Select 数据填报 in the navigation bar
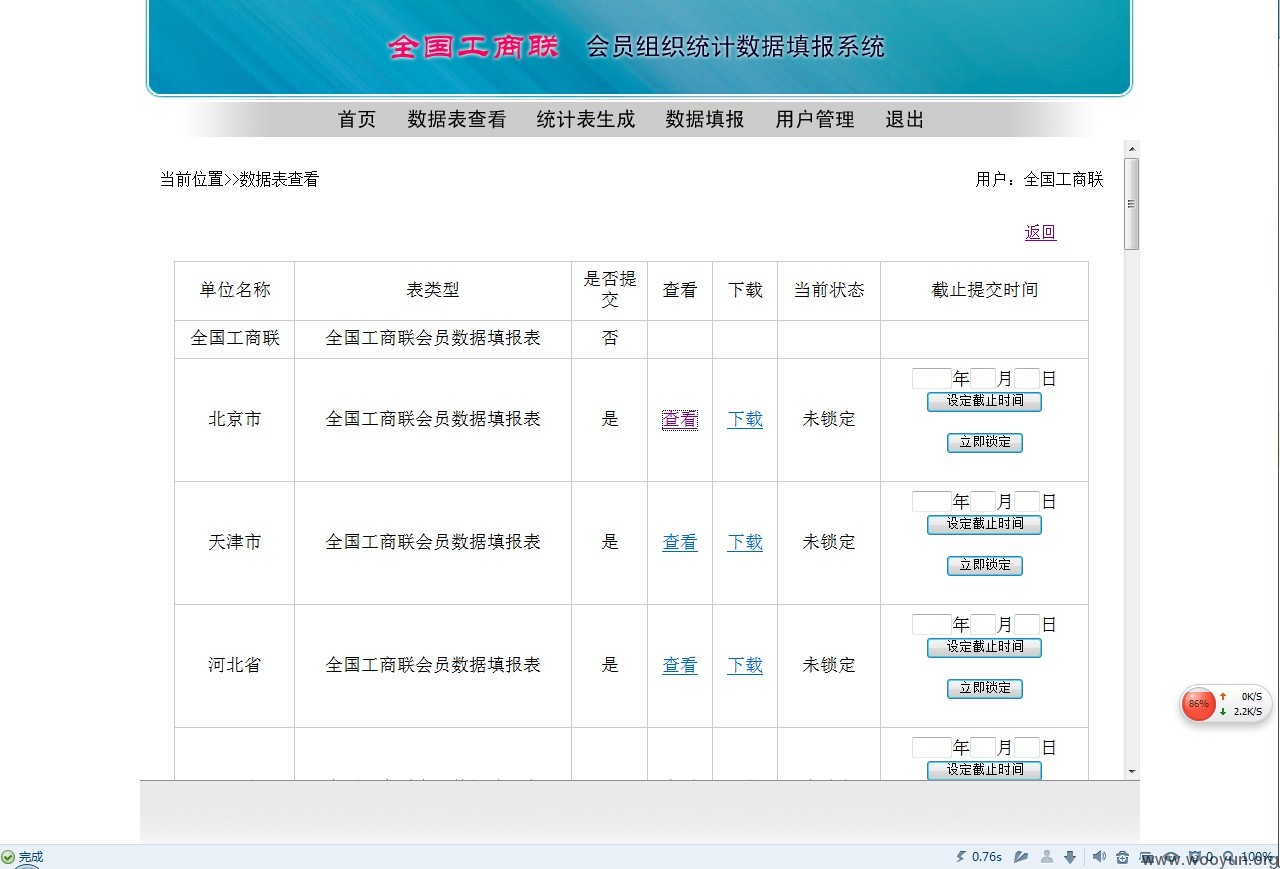This screenshot has height=869, width=1280. pyautogui.click(x=705, y=119)
